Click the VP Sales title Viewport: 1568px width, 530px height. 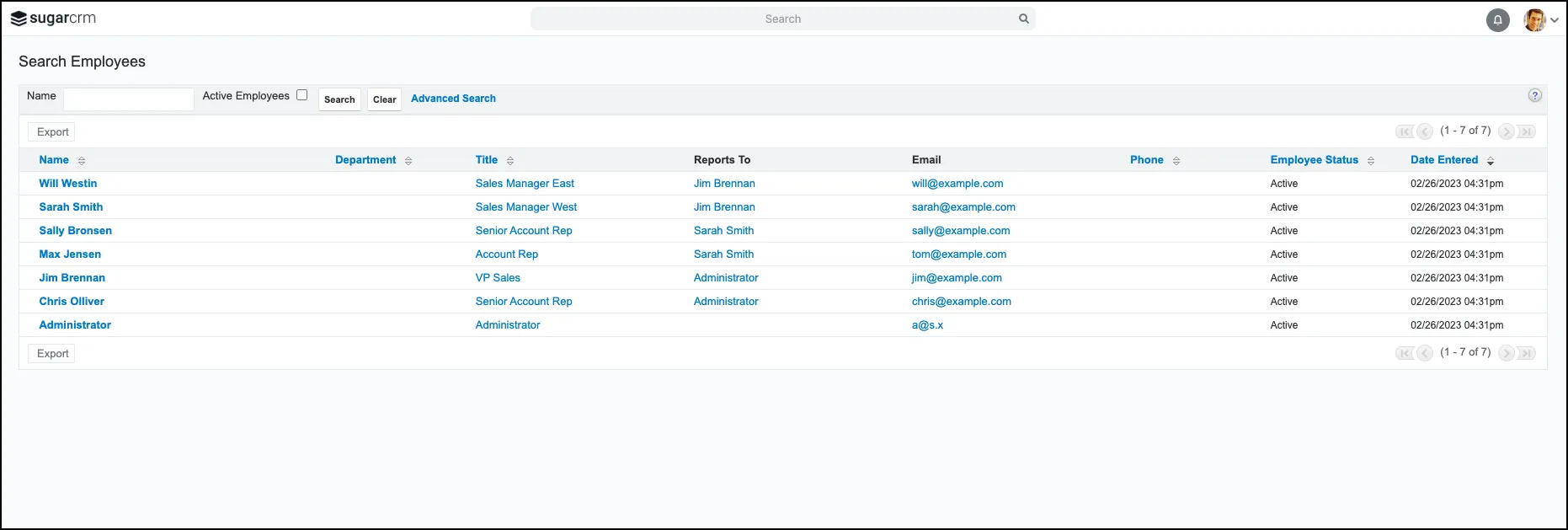(x=498, y=278)
